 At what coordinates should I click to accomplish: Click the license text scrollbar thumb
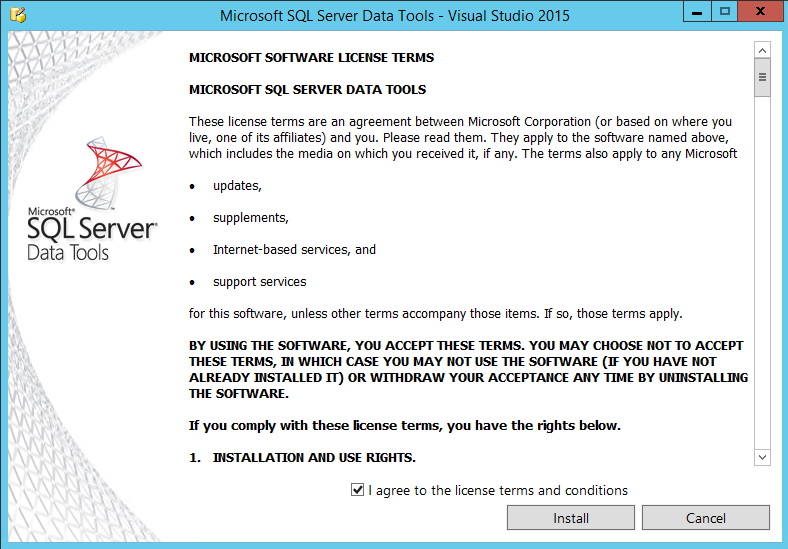(x=762, y=77)
